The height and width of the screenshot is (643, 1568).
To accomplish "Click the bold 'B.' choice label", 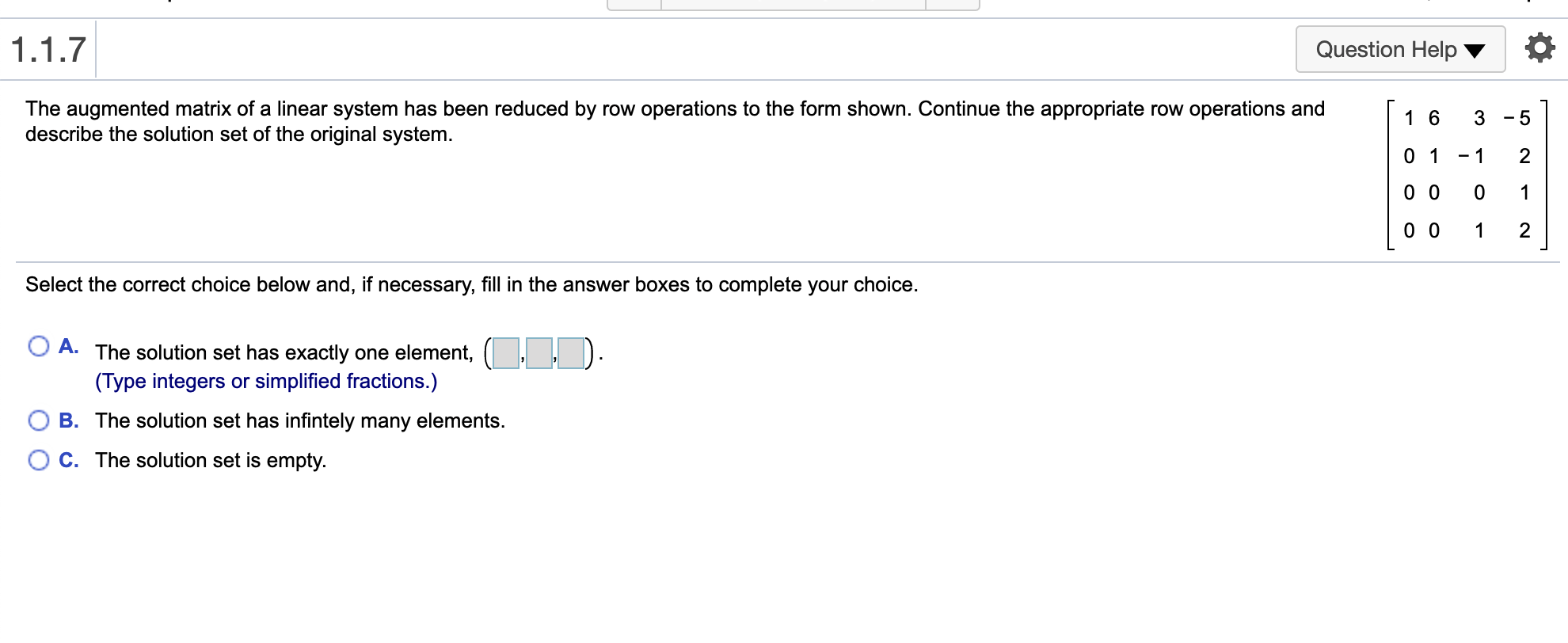I will (69, 420).
